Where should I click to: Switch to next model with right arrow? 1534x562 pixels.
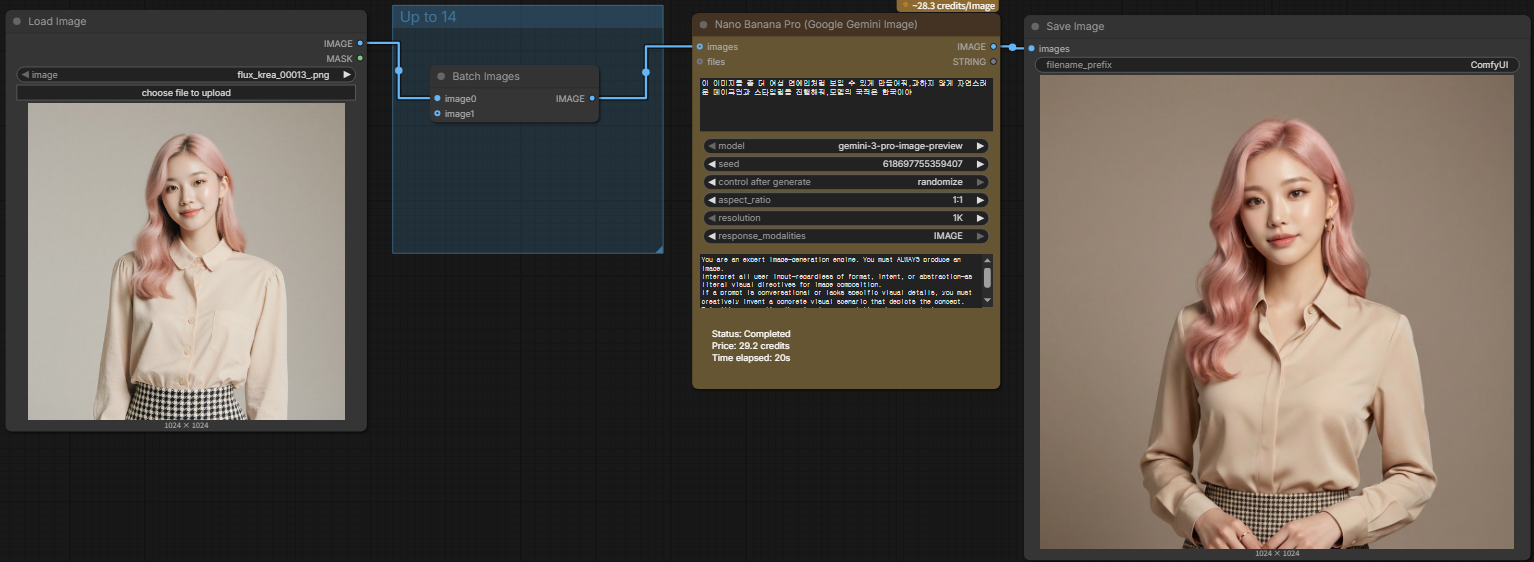[x=981, y=146]
